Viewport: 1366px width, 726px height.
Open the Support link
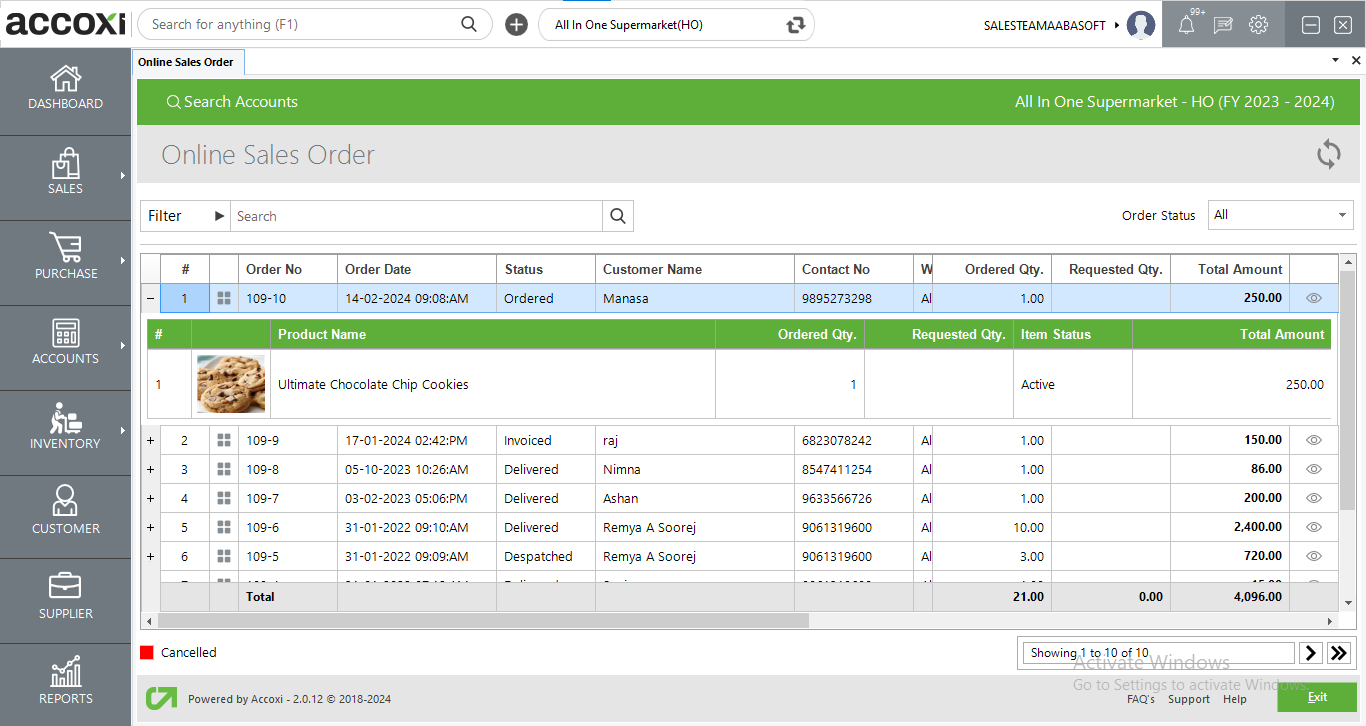click(1188, 699)
